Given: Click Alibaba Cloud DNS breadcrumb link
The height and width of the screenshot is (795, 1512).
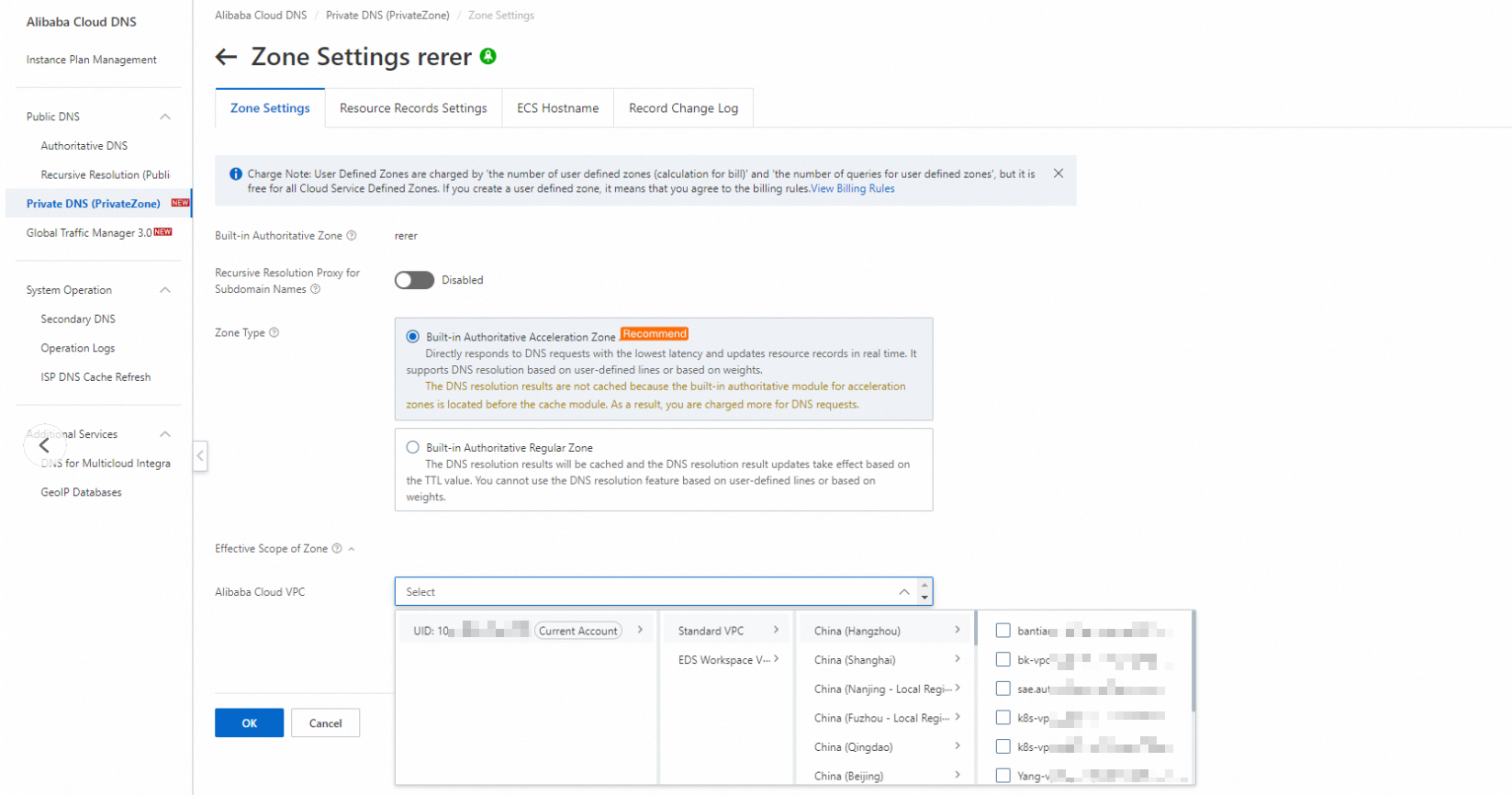Looking at the screenshot, I should tap(261, 16).
